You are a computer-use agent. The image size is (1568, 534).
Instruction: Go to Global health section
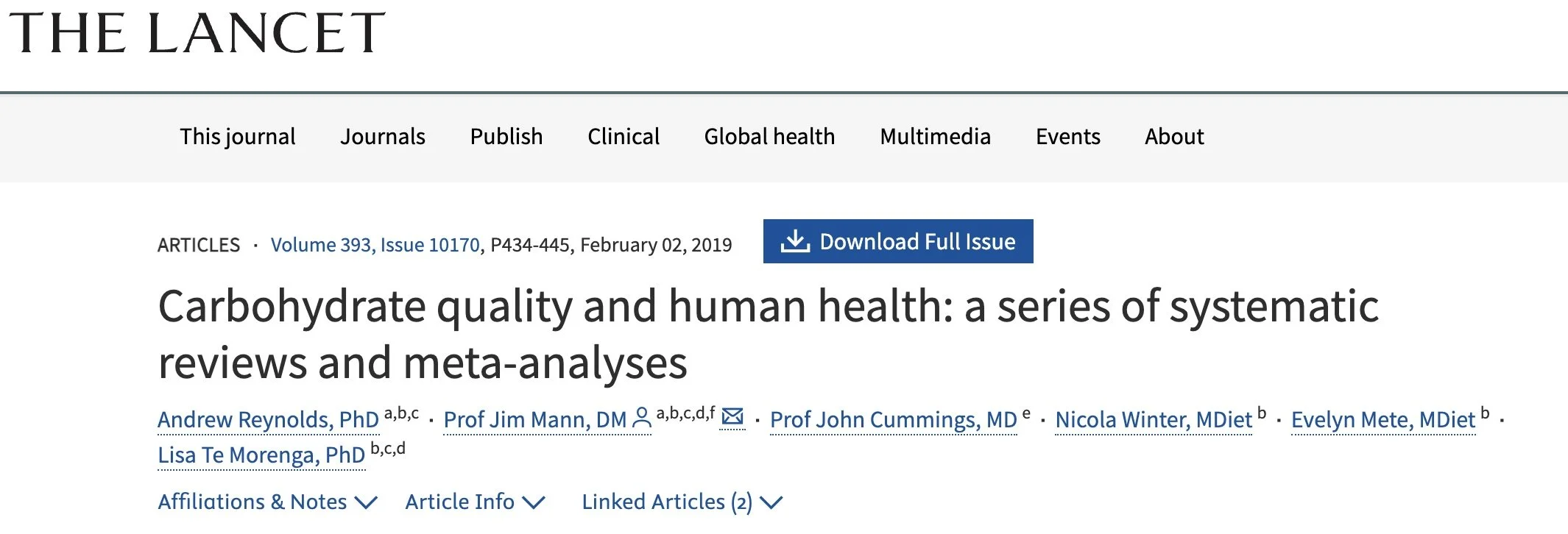pos(769,137)
